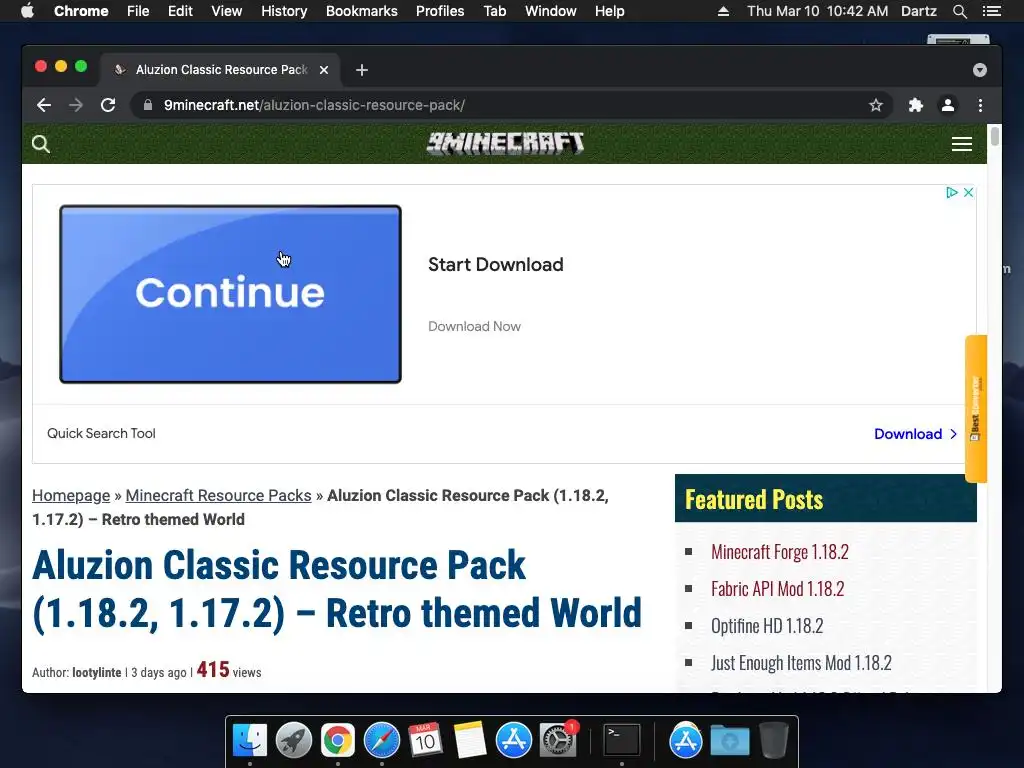This screenshot has height=768, width=1024.
Task: Open the Downloads folder in the Dock
Action: pos(729,741)
